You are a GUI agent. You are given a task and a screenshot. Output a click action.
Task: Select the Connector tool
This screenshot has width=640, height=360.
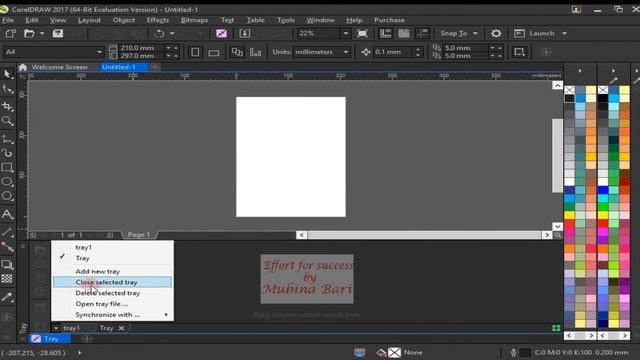click(7, 247)
